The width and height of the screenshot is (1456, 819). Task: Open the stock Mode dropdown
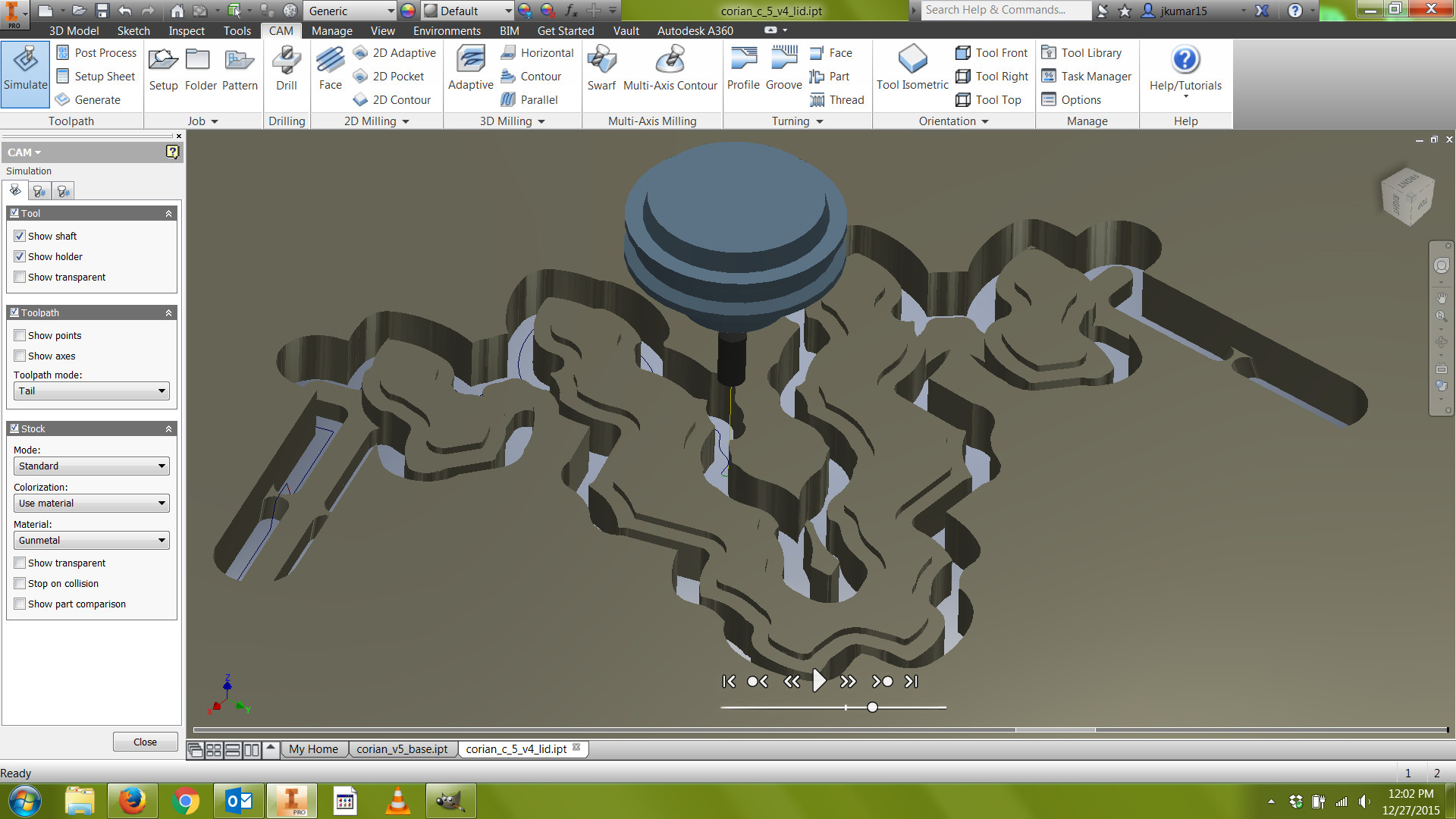pyautogui.click(x=91, y=466)
